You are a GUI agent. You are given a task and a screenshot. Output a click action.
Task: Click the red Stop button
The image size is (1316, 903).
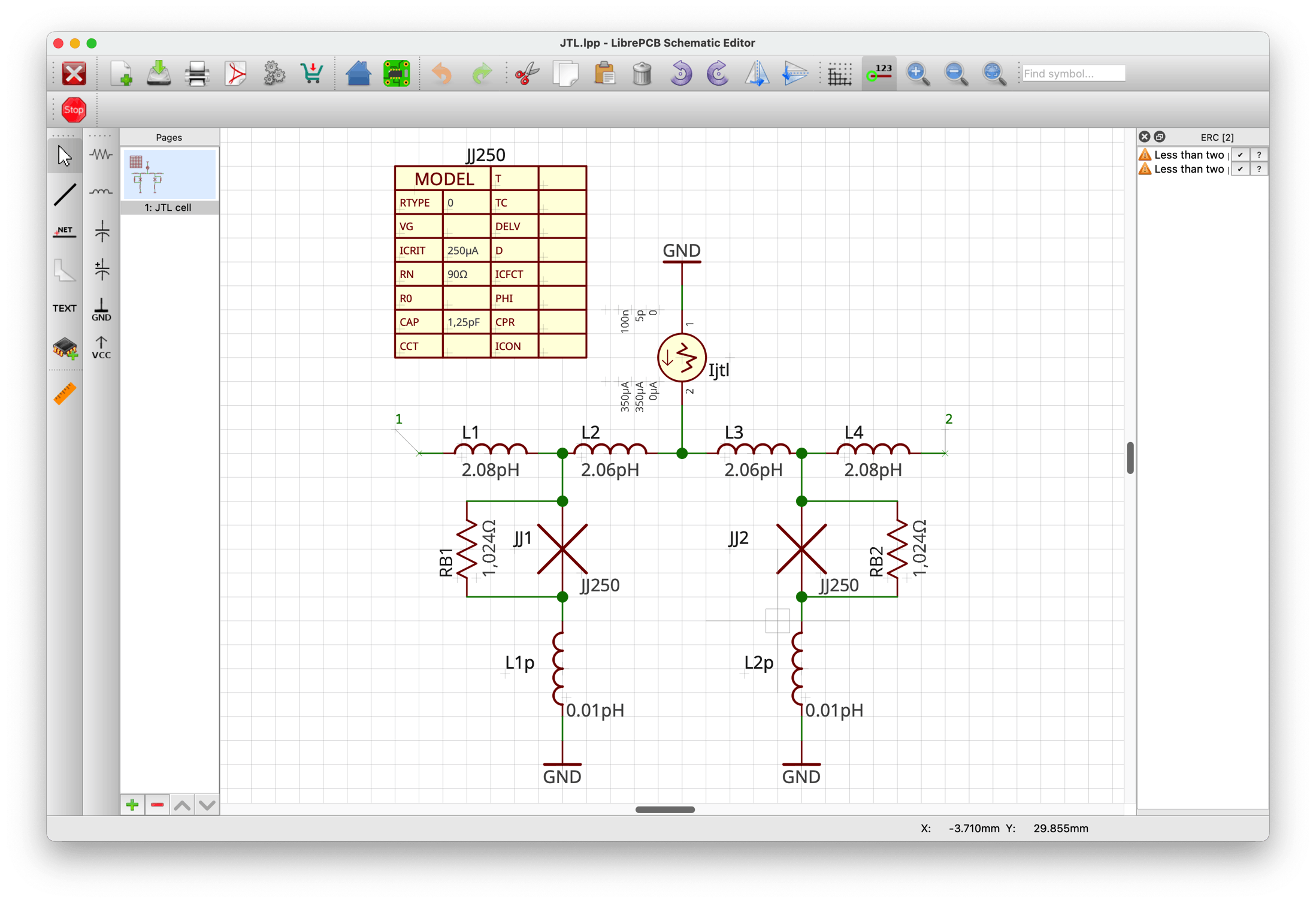[x=74, y=110]
